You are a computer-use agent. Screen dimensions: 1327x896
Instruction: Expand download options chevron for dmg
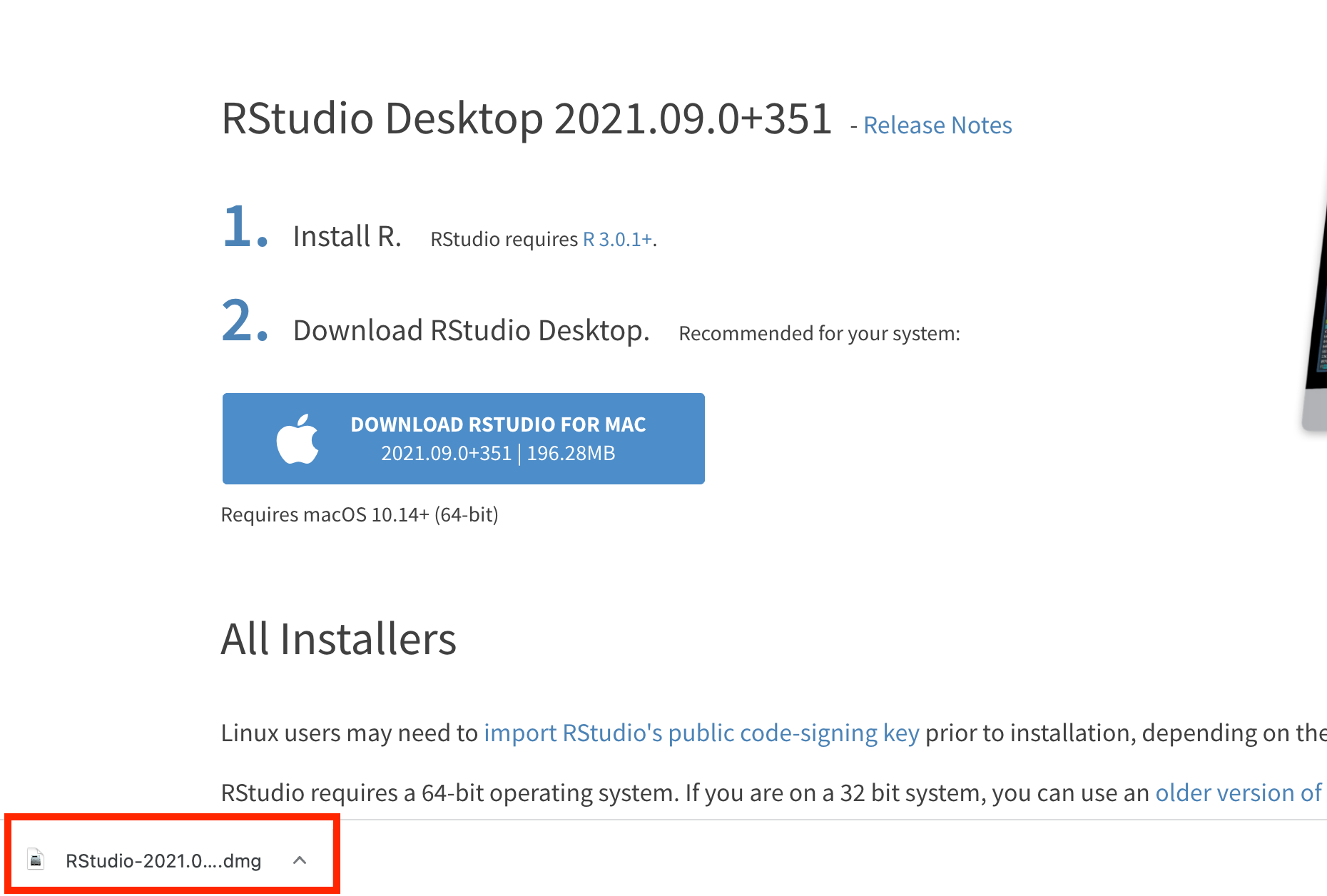[x=300, y=860]
